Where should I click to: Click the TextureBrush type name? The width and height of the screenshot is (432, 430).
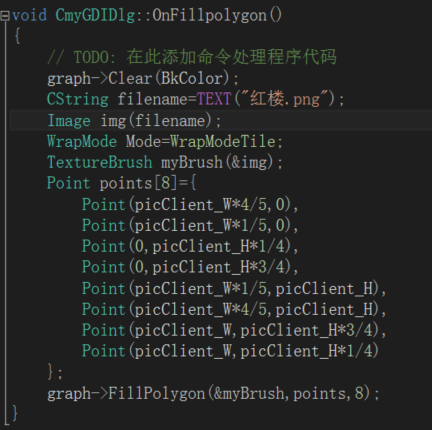[x=100, y=162]
